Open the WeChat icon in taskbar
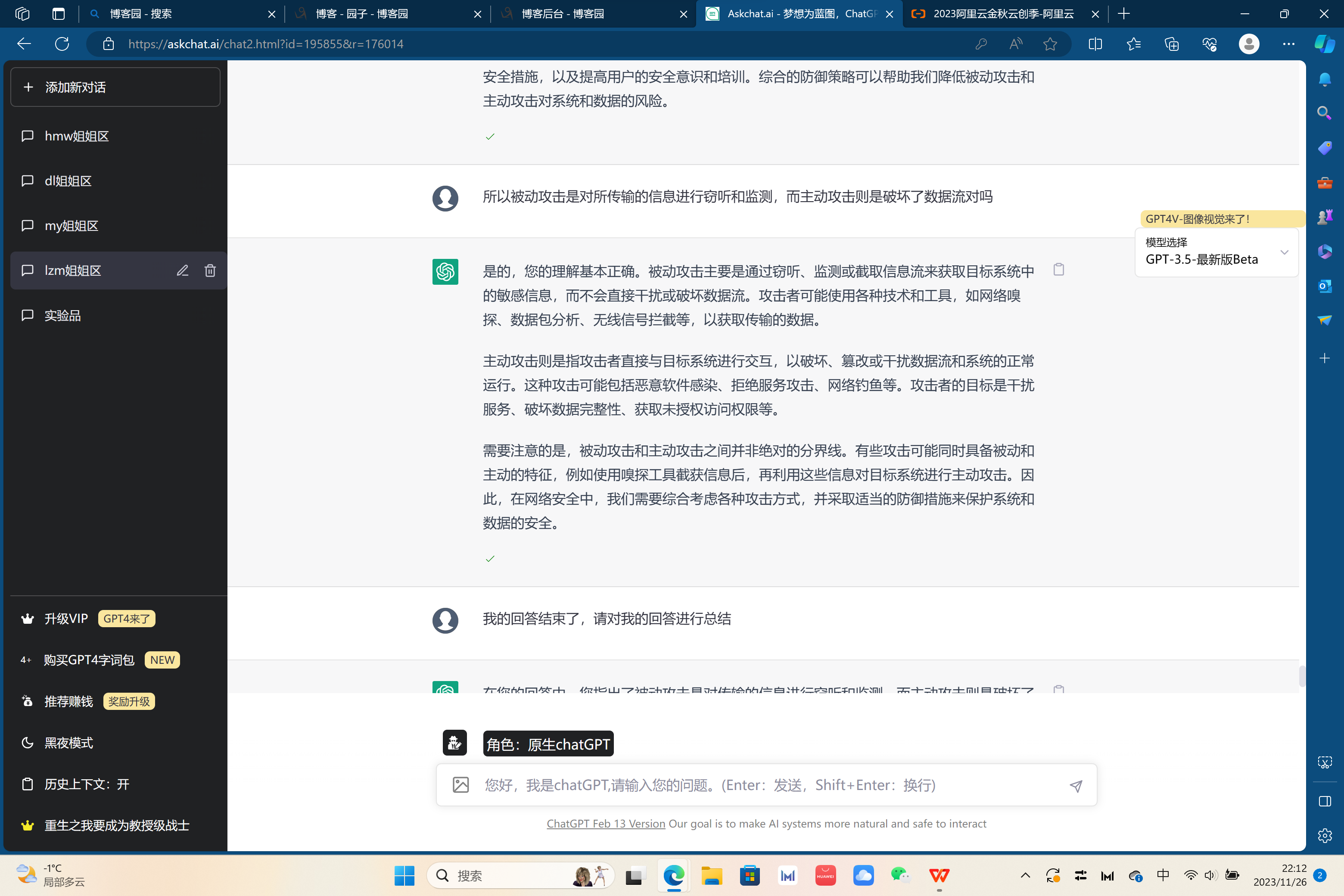Viewport: 1344px width, 896px height. point(901,875)
